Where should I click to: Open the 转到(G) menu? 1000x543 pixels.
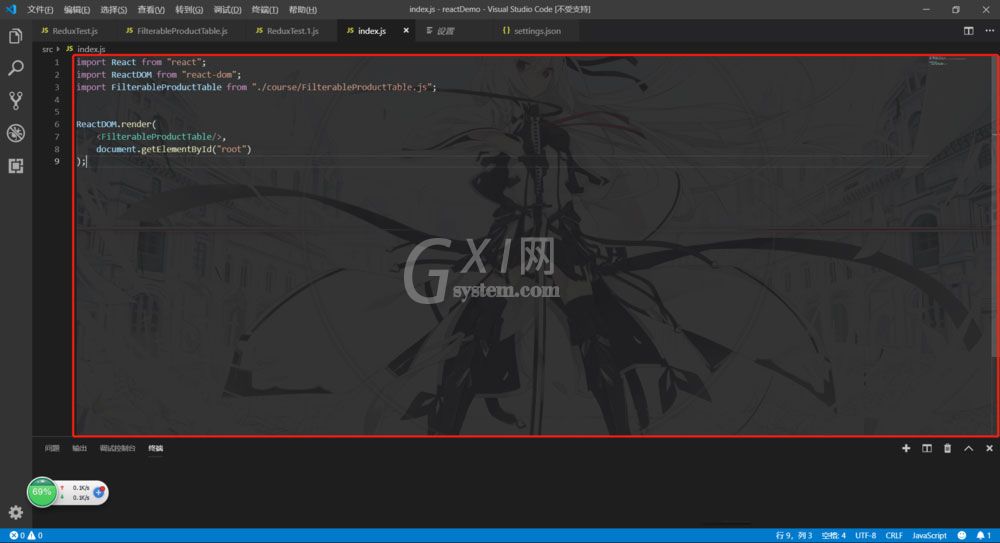click(189, 10)
